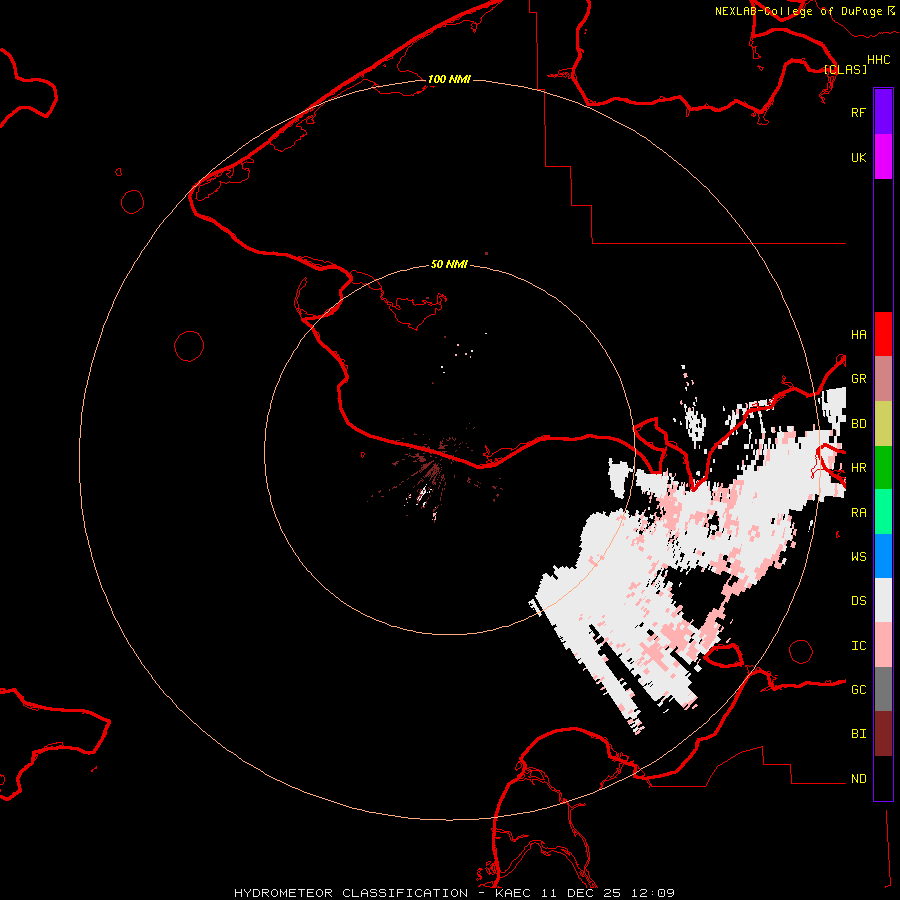Click the WS legend label
This screenshot has width=900, height=900.
point(858,557)
